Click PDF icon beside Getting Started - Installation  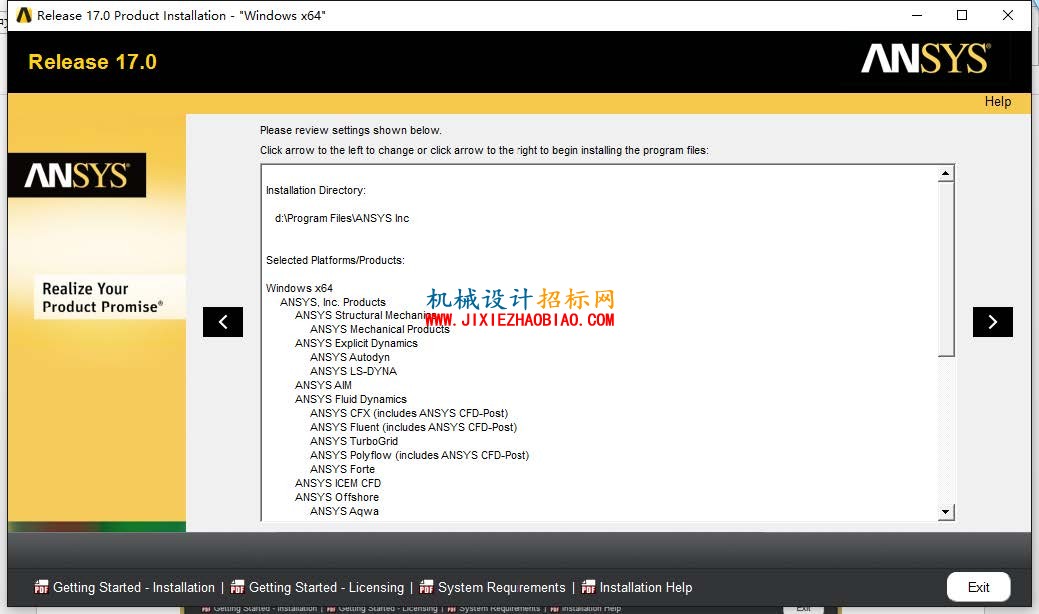[41, 588]
